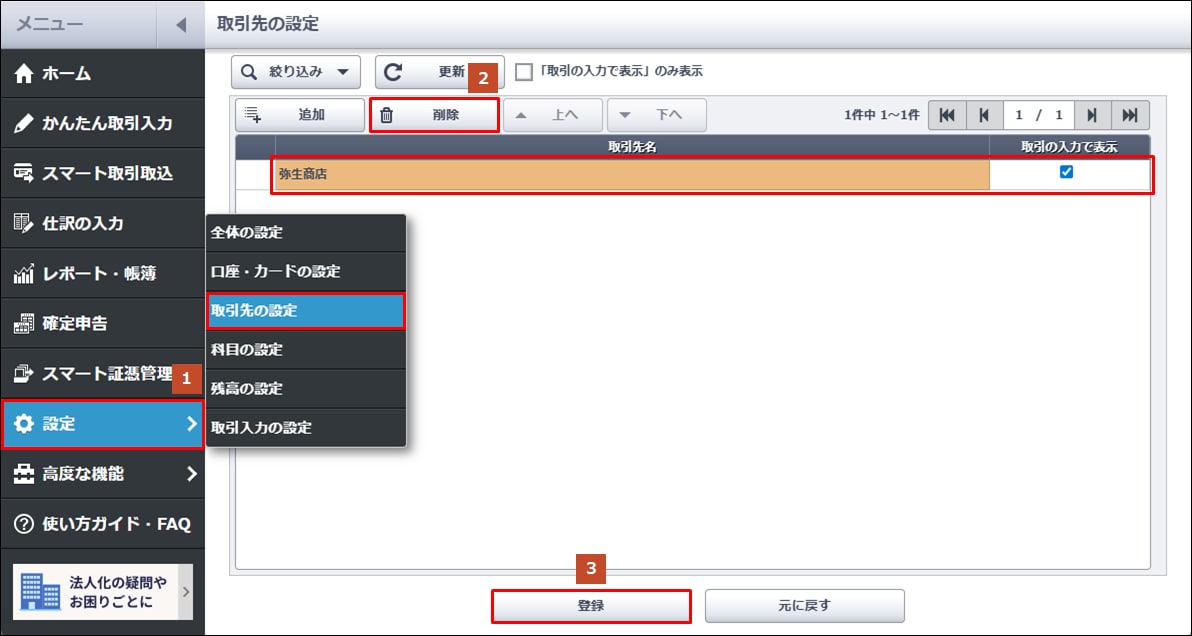Click the 取引の入力で表示 column header
This screenshot has width=1192, height=636.
click(x=1070, y=147)
